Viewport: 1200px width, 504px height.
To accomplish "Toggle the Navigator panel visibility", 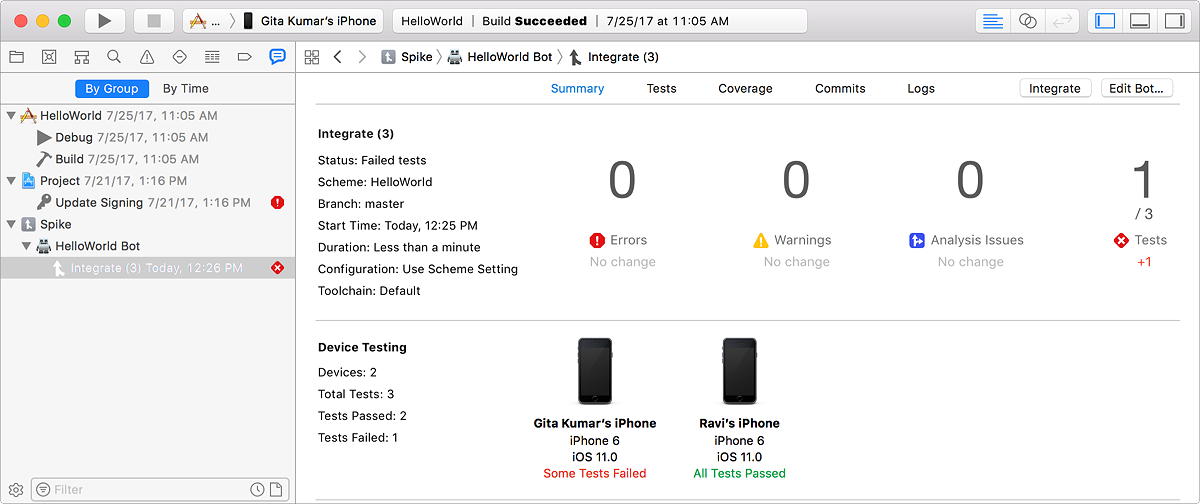I will coord(1105,21).
